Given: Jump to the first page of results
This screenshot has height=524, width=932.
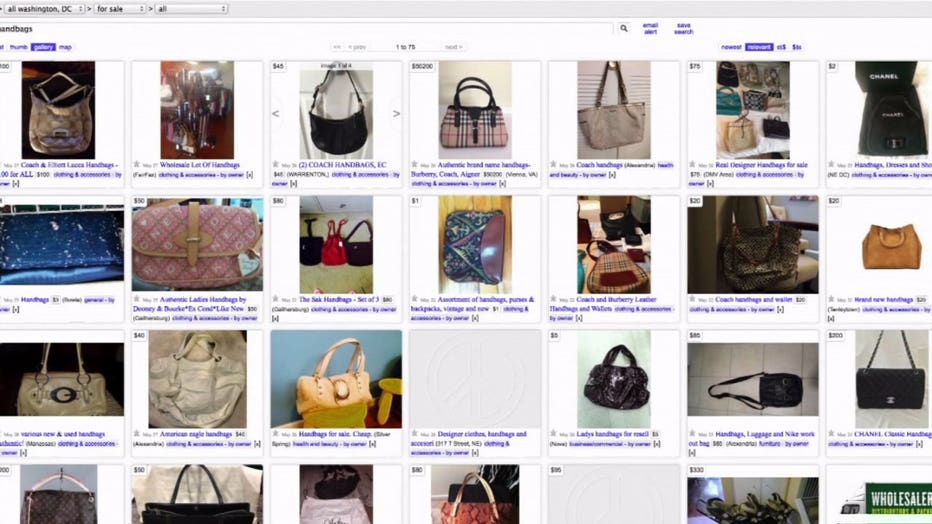Looking at the screenshot, I should click(336, 47).
